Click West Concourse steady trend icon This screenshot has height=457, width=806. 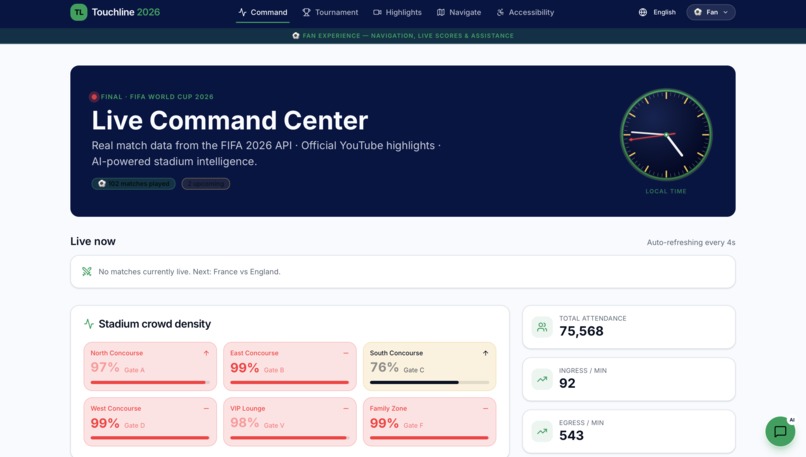coord(206,409)
